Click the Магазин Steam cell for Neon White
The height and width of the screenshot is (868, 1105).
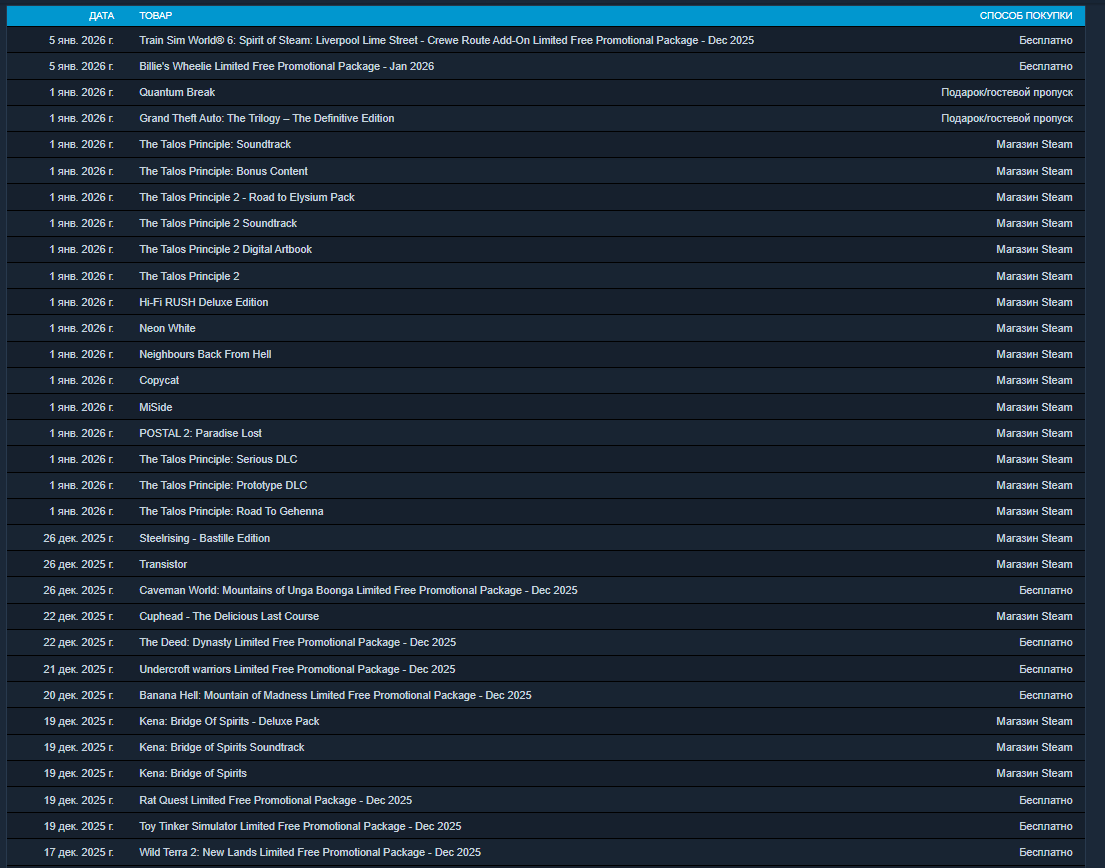1035,328
